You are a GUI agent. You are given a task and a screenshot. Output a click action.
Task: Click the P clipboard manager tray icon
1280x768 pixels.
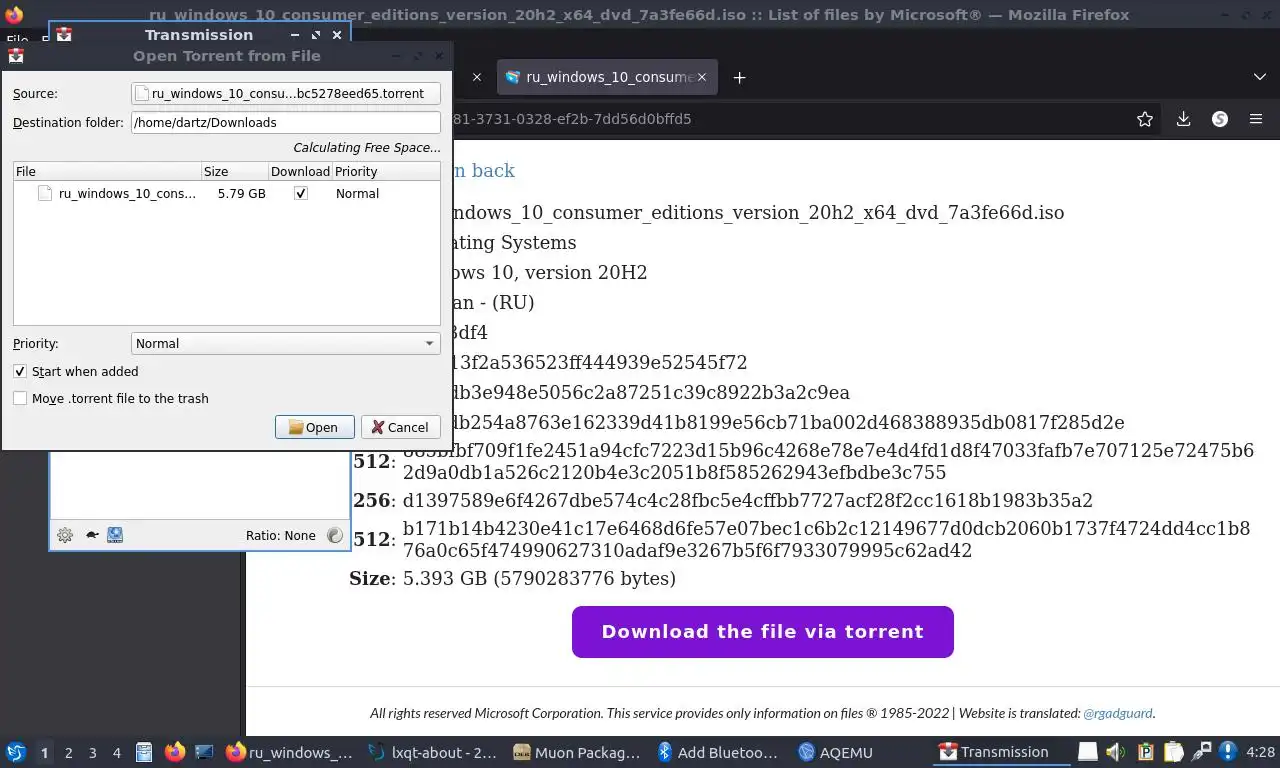coord(1146,752)
